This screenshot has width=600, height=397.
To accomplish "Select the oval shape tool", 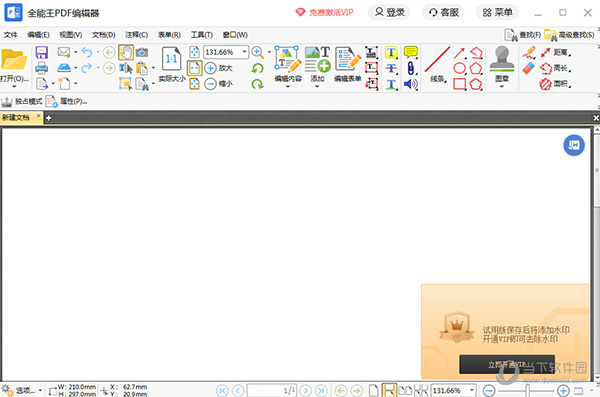I will pyautogui.click(x=460, y=69).
